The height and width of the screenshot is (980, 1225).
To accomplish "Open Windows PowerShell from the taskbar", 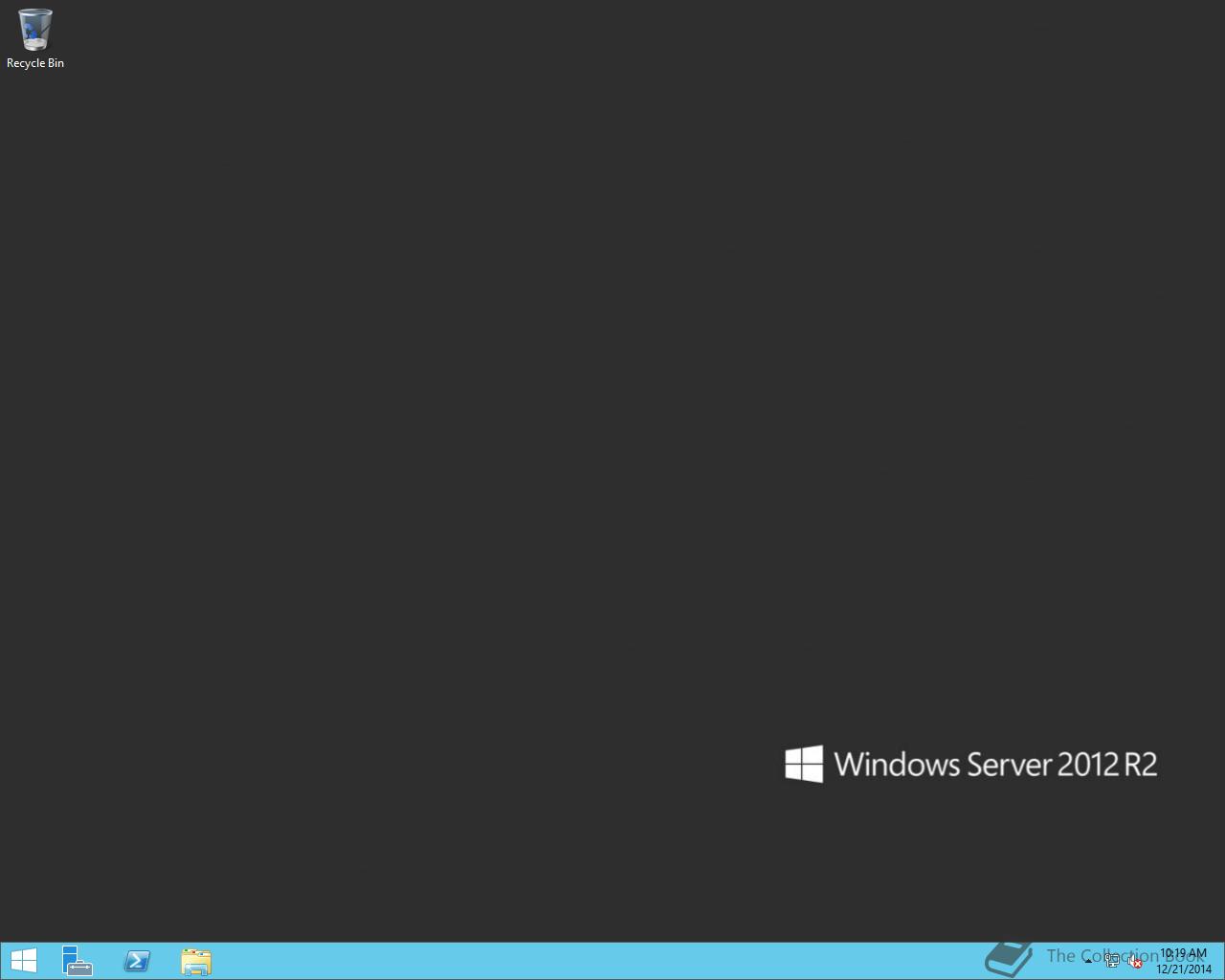I will pyautogui.click(x=137, y=961).
